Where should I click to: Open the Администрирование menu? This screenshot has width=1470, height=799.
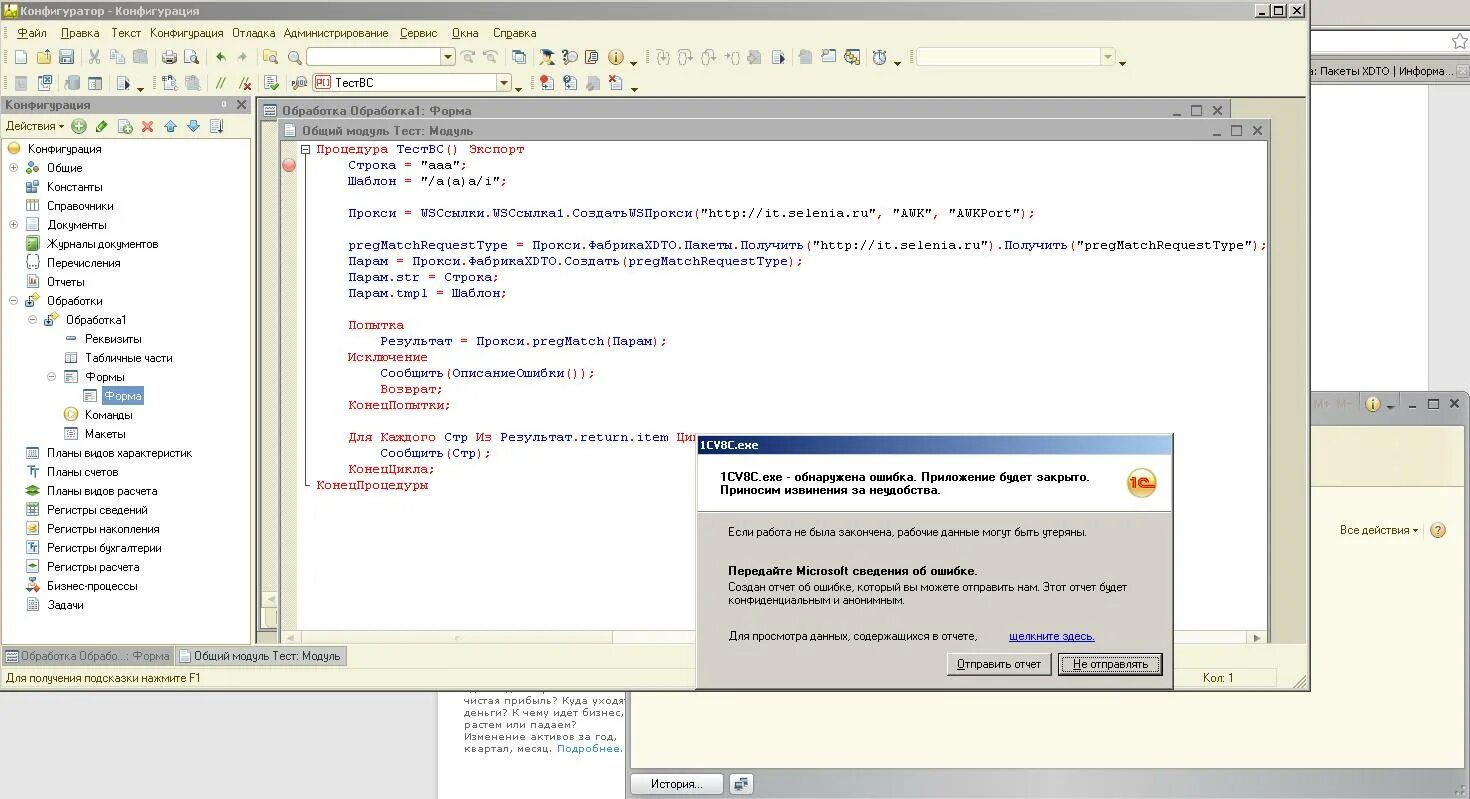[x=336, y=33]
